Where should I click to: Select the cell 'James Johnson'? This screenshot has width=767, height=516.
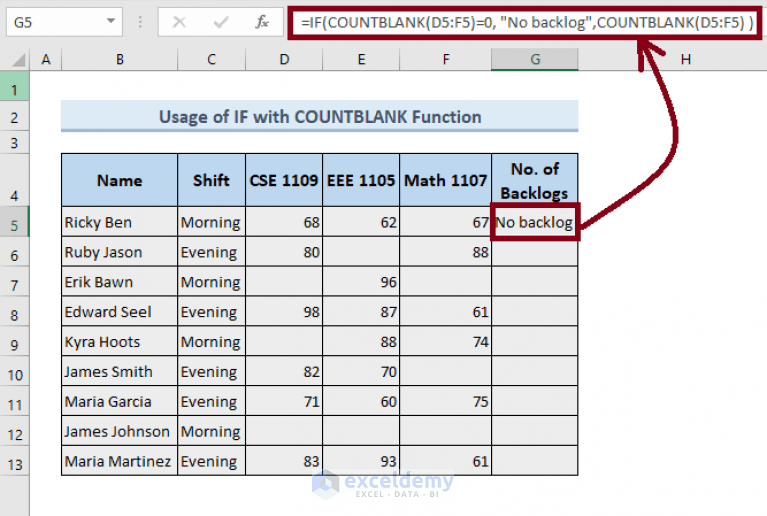(119, 431)
